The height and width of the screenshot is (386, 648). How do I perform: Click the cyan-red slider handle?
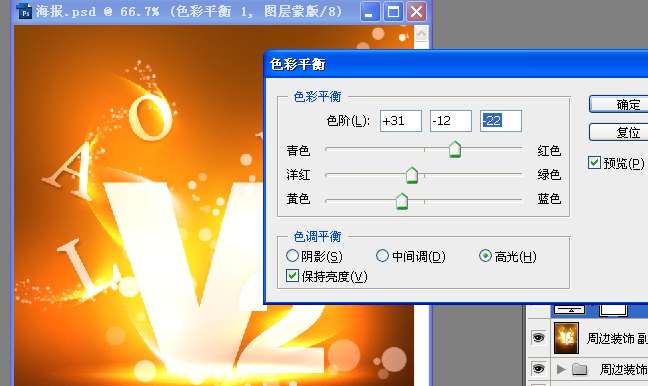click(x=455, y=150)
